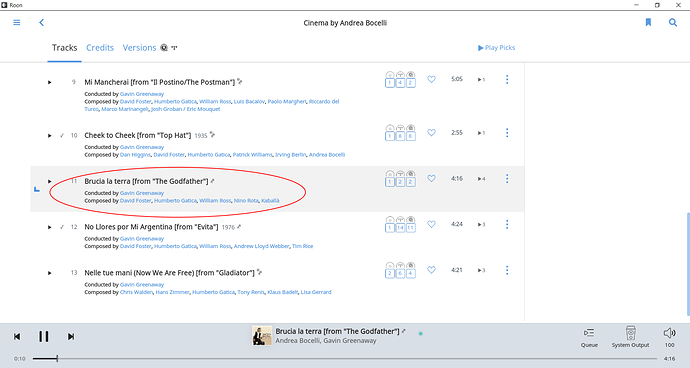690x368 pixels.
Task: Favorite No Llores por Mi Argentina heart
Action: pyautogui.click(x=431, y=224)
